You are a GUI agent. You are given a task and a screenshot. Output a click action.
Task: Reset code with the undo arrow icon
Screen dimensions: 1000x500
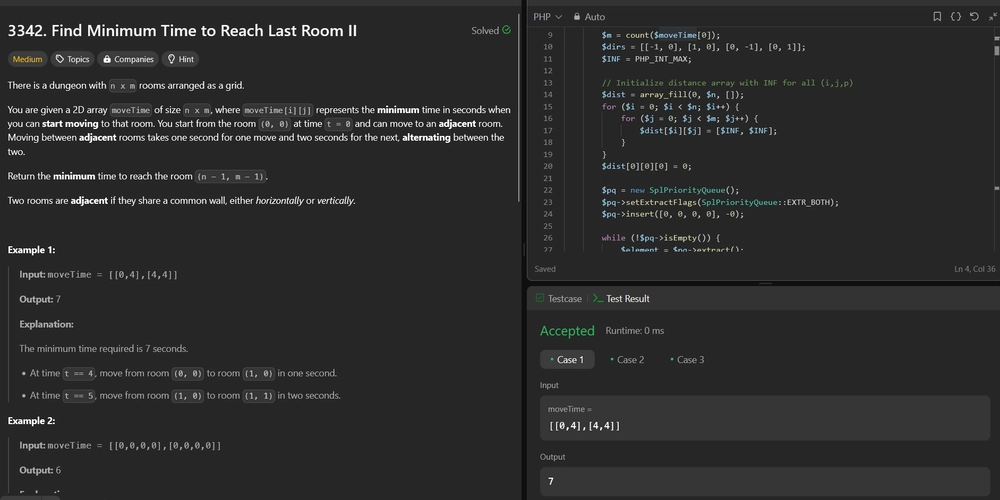point(974,17)
